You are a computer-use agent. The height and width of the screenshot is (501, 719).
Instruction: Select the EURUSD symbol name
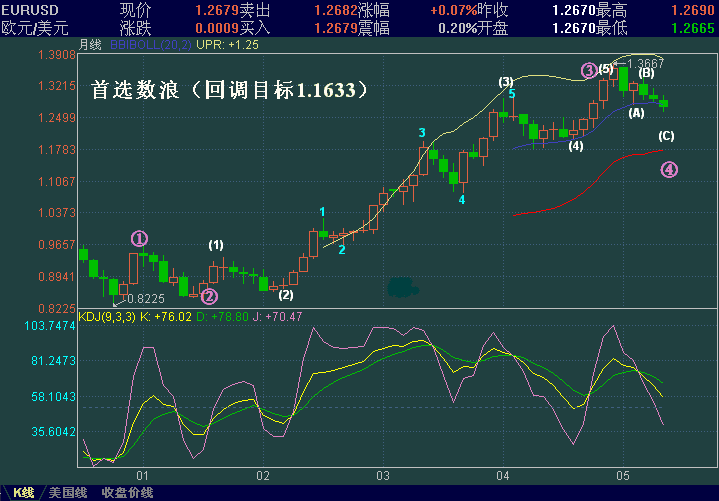30,10
